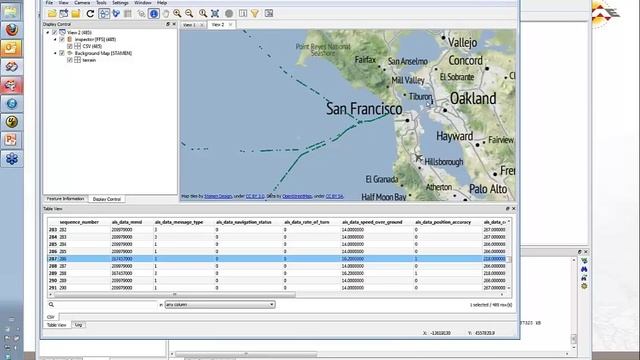Click the split view columns icon

(243, 13)
